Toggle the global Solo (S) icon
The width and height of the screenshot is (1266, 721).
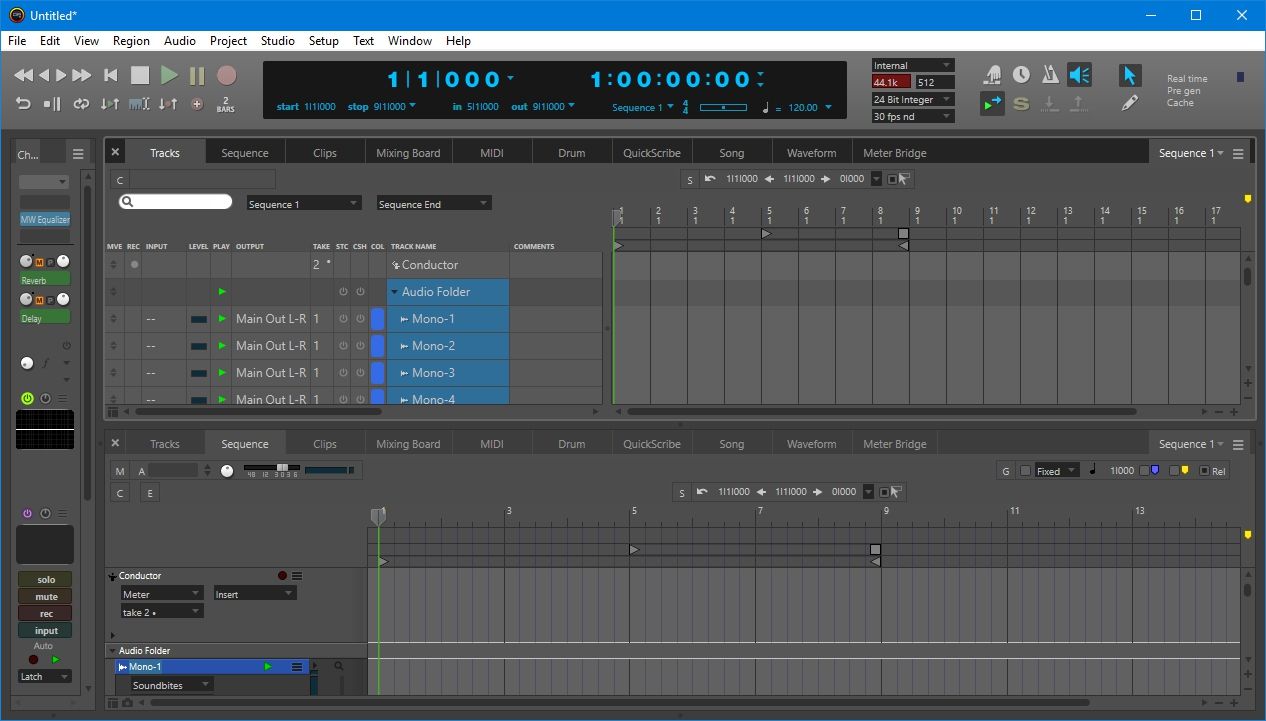[x=1021, y=102]
